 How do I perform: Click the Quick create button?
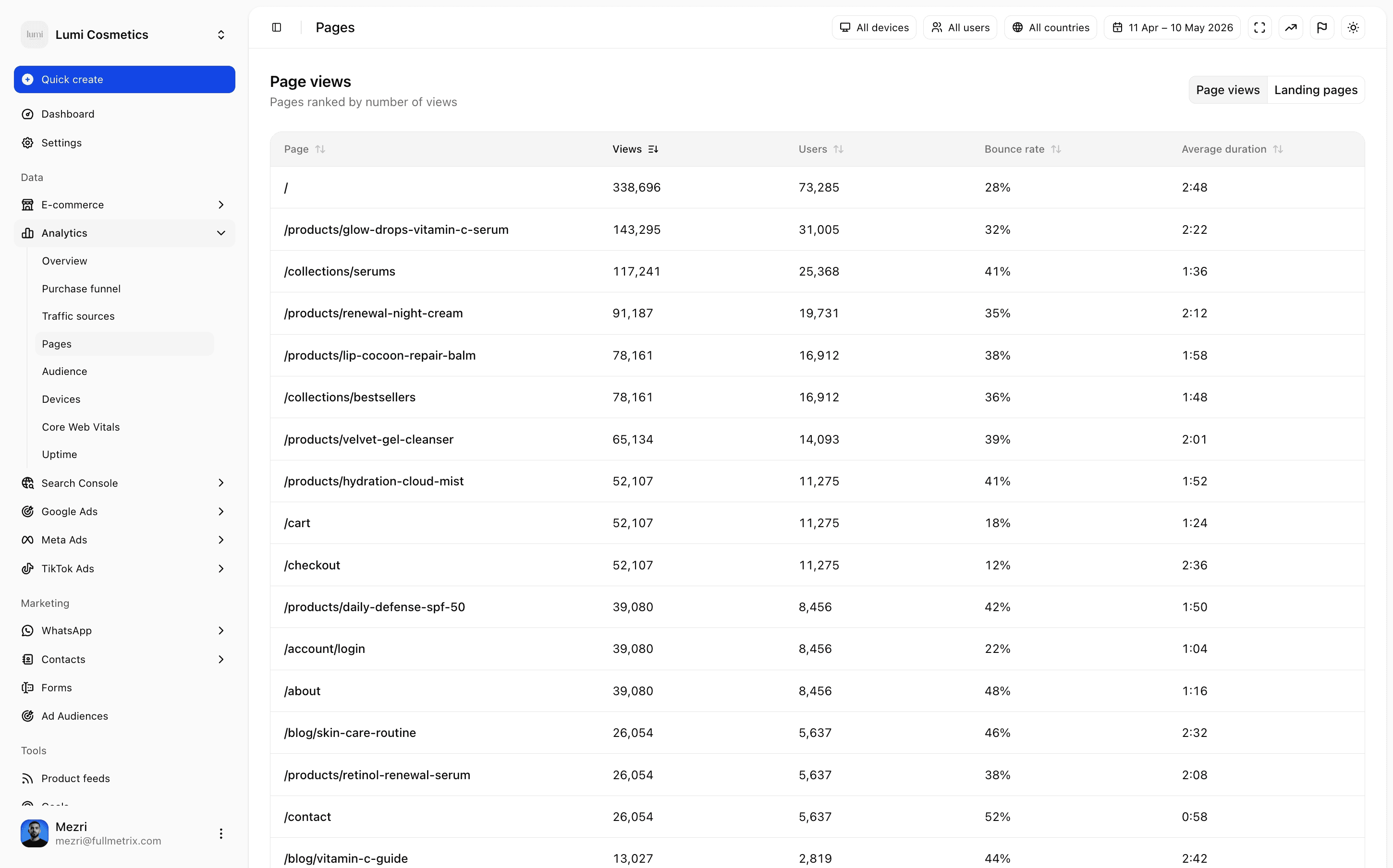pos(124,79)
